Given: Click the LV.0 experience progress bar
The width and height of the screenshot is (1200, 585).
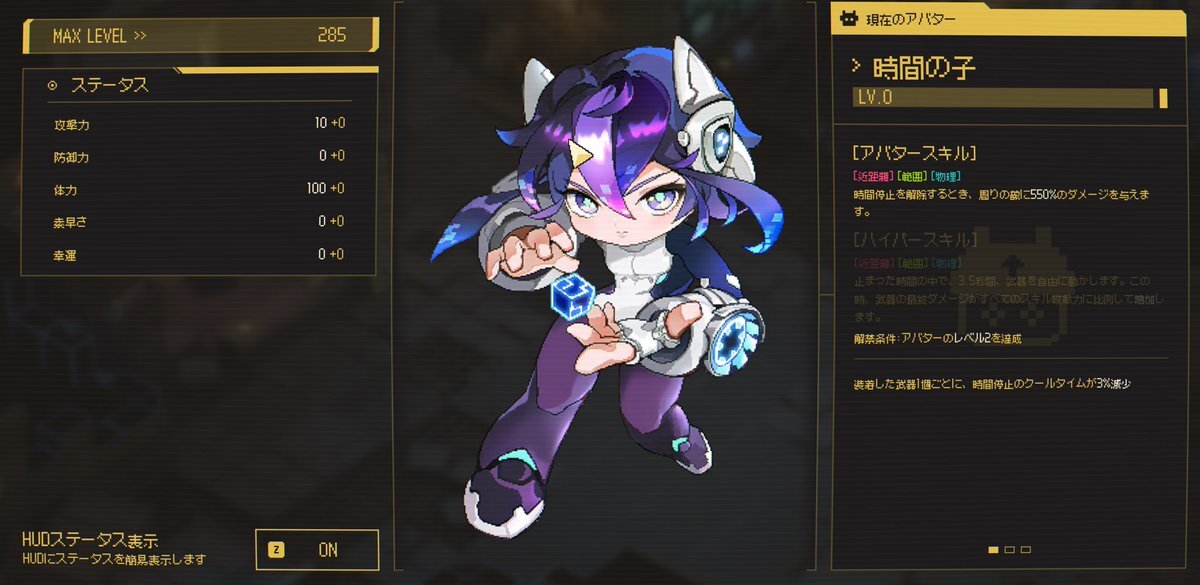Looking at the screenshot, I should 1010,97.
